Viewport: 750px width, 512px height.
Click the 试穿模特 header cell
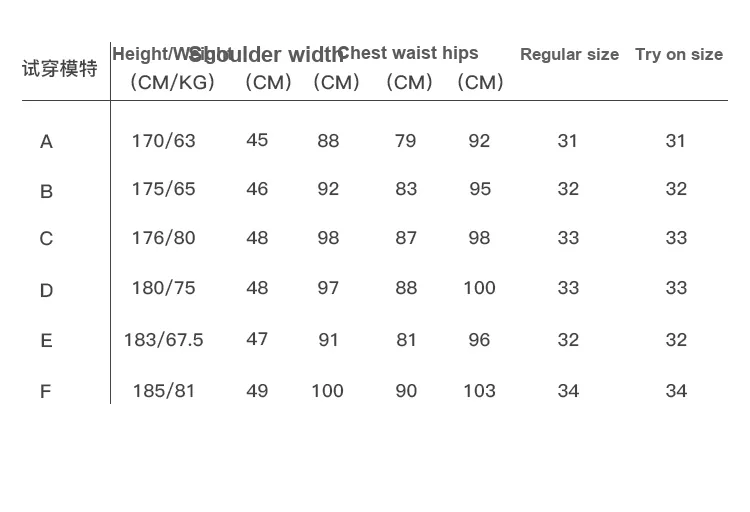[60, 68]
